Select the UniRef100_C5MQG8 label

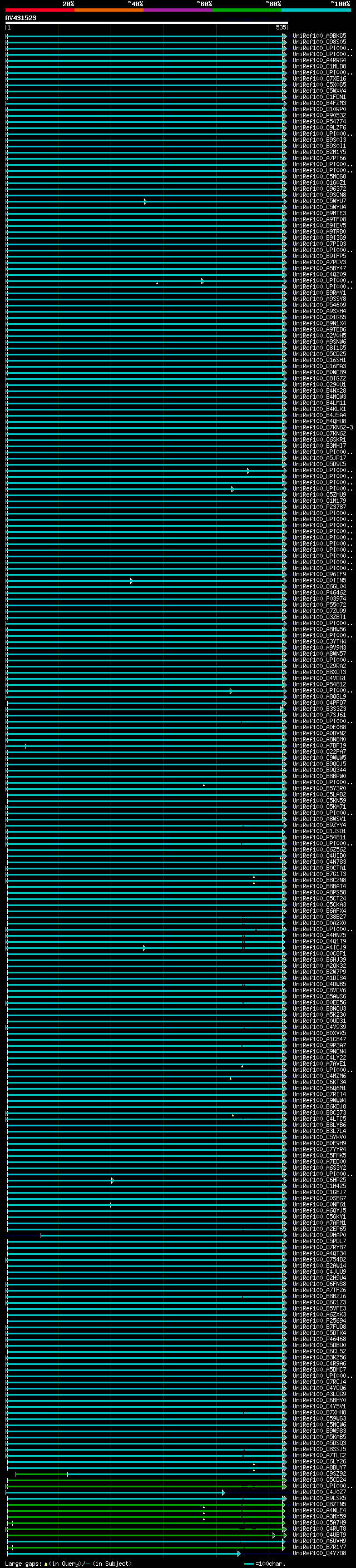point(319,176)
